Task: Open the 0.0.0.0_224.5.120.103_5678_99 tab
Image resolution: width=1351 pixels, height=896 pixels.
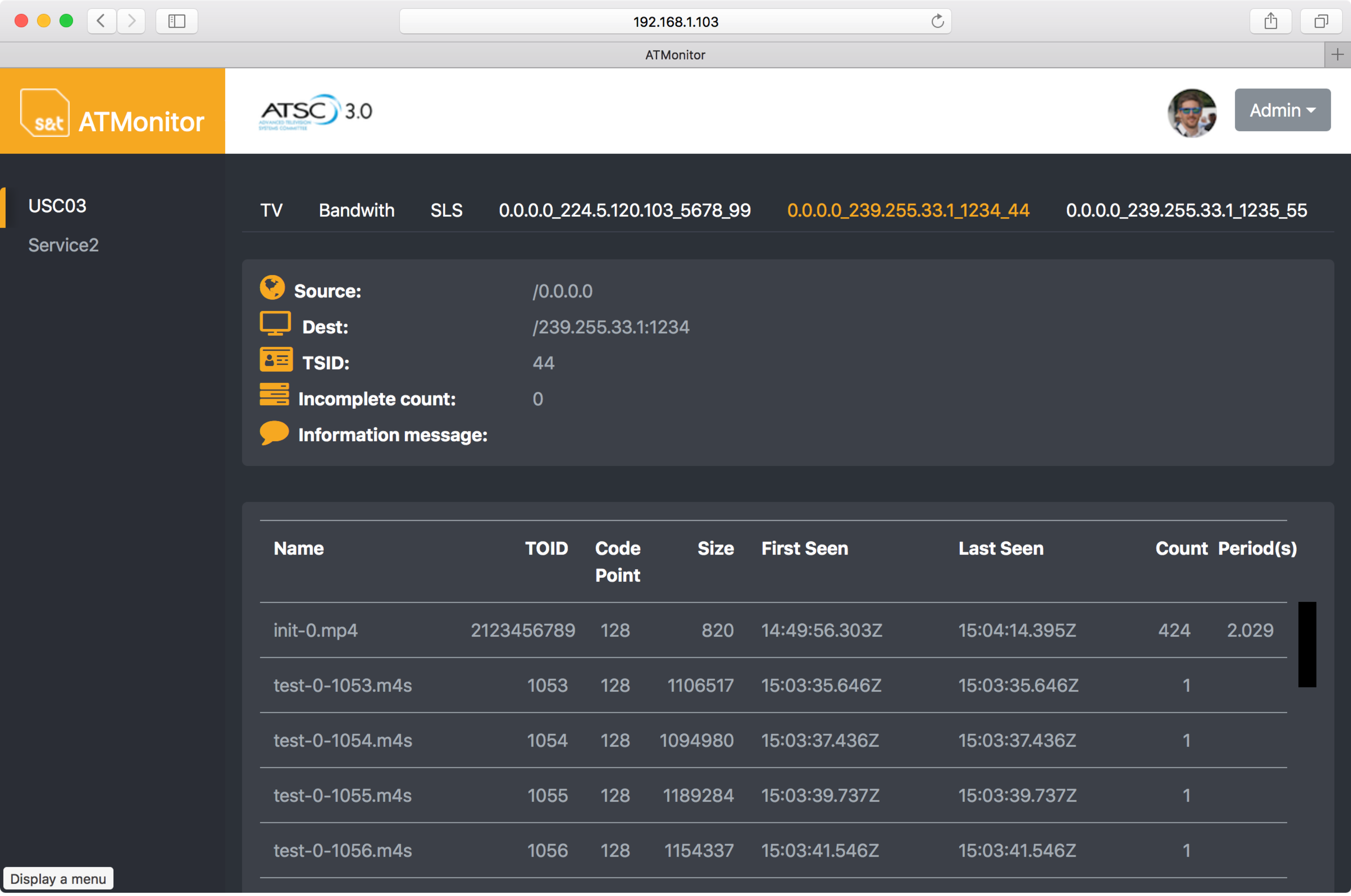Action: (x=624, y=210)
